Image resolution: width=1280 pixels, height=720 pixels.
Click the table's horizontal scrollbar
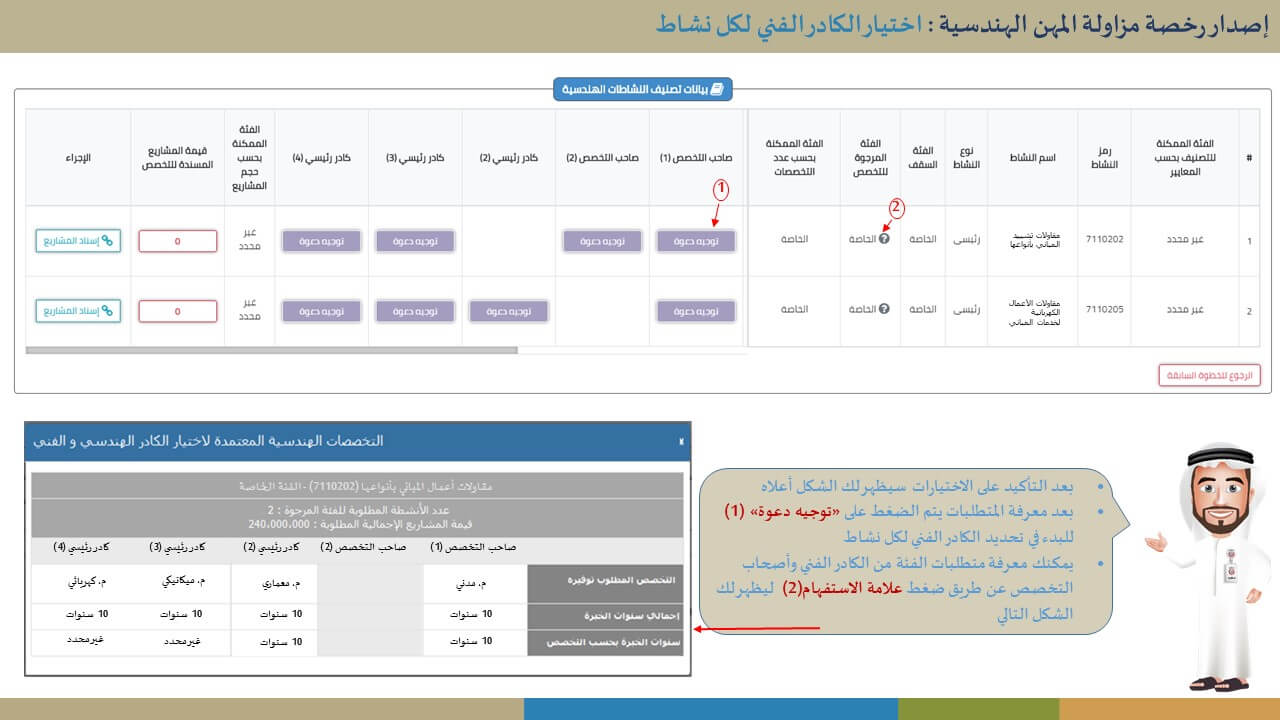click(x=271, y=350)
